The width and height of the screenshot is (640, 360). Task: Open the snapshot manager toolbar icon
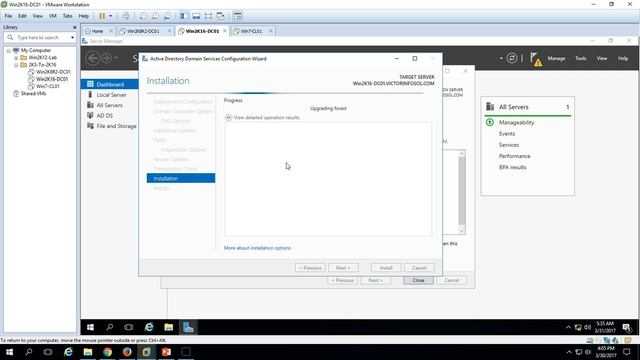pyautogui.click(x=167, y=16)
